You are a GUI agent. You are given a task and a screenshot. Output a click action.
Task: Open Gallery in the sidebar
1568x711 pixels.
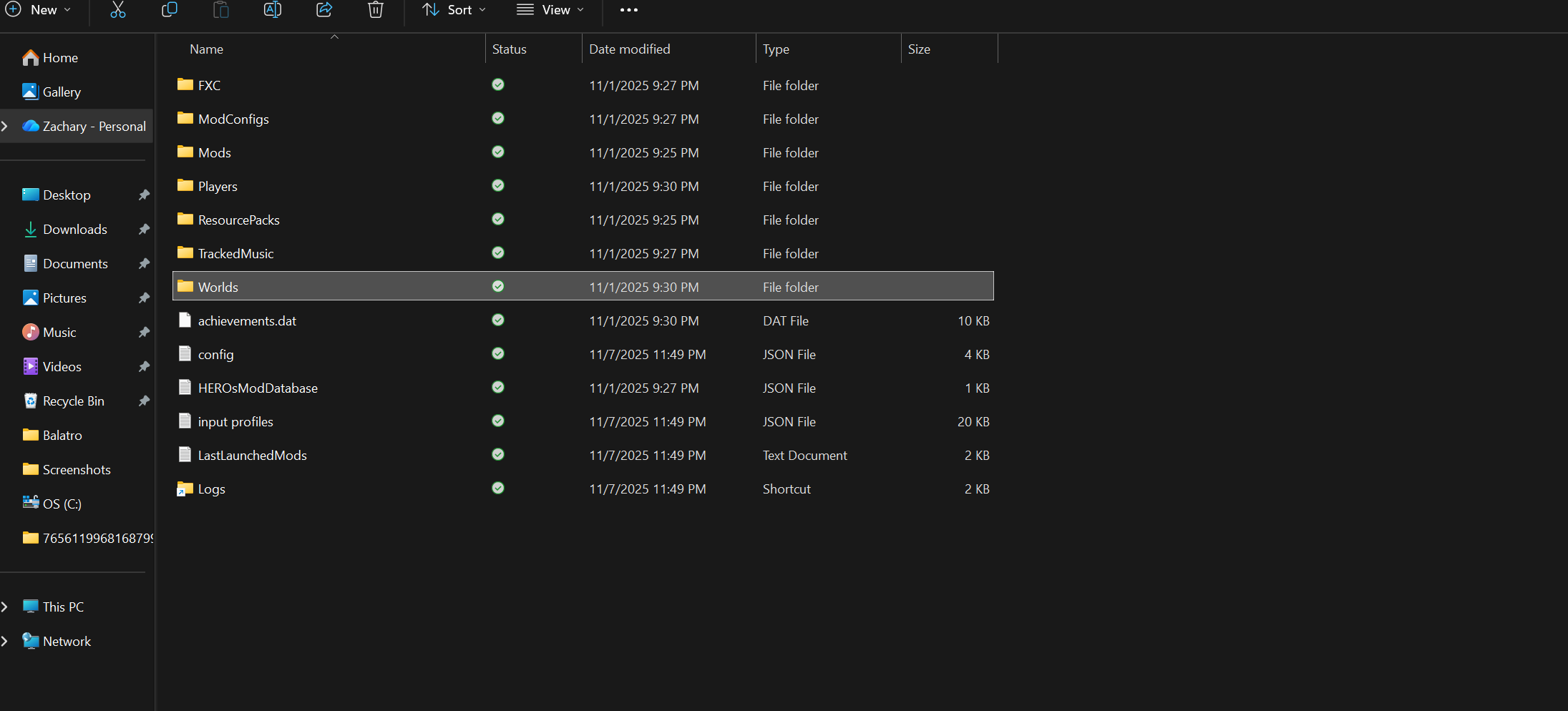(x=62, y=92)
